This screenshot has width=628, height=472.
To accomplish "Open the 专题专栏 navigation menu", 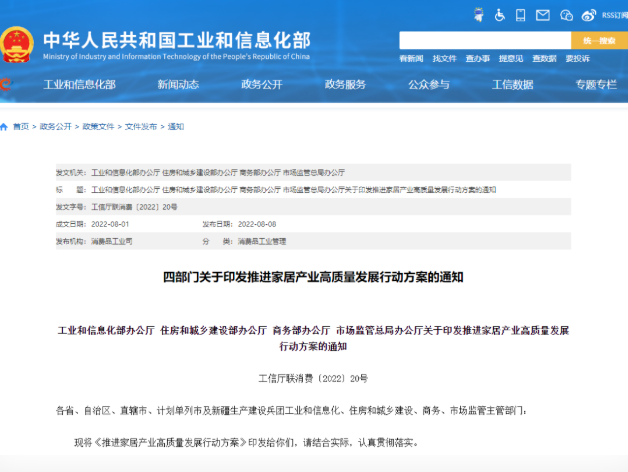I will point(596,85).
